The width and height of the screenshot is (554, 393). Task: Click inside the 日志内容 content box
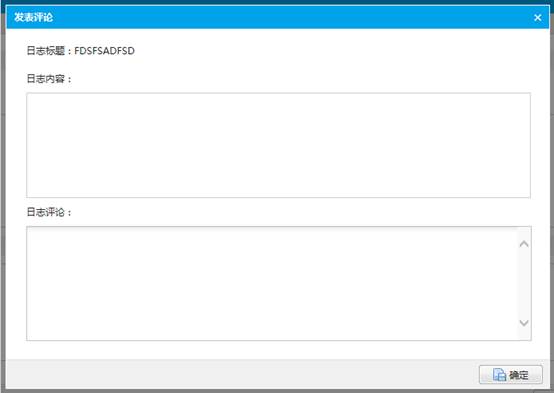(278, 145)
